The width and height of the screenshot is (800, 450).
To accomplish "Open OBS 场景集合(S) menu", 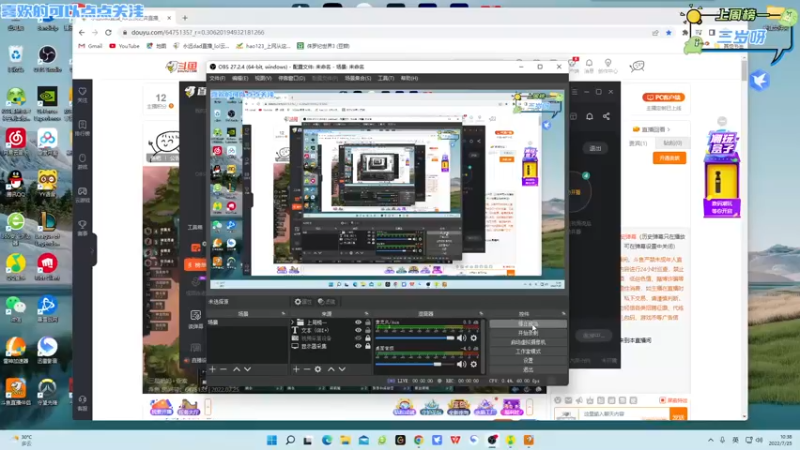I will [358, 78].
